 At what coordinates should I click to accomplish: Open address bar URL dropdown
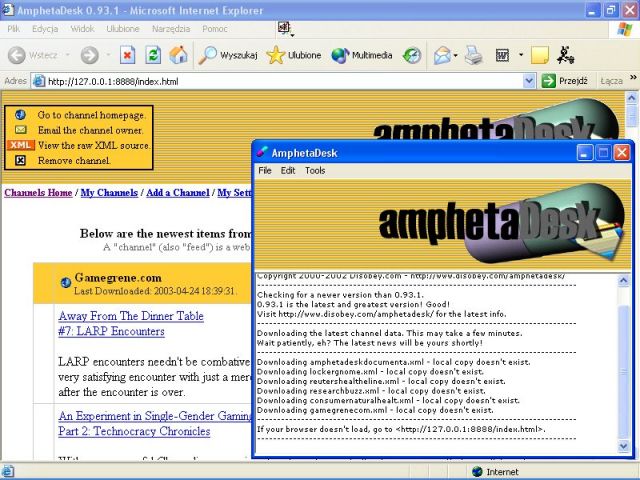(529, 81)
